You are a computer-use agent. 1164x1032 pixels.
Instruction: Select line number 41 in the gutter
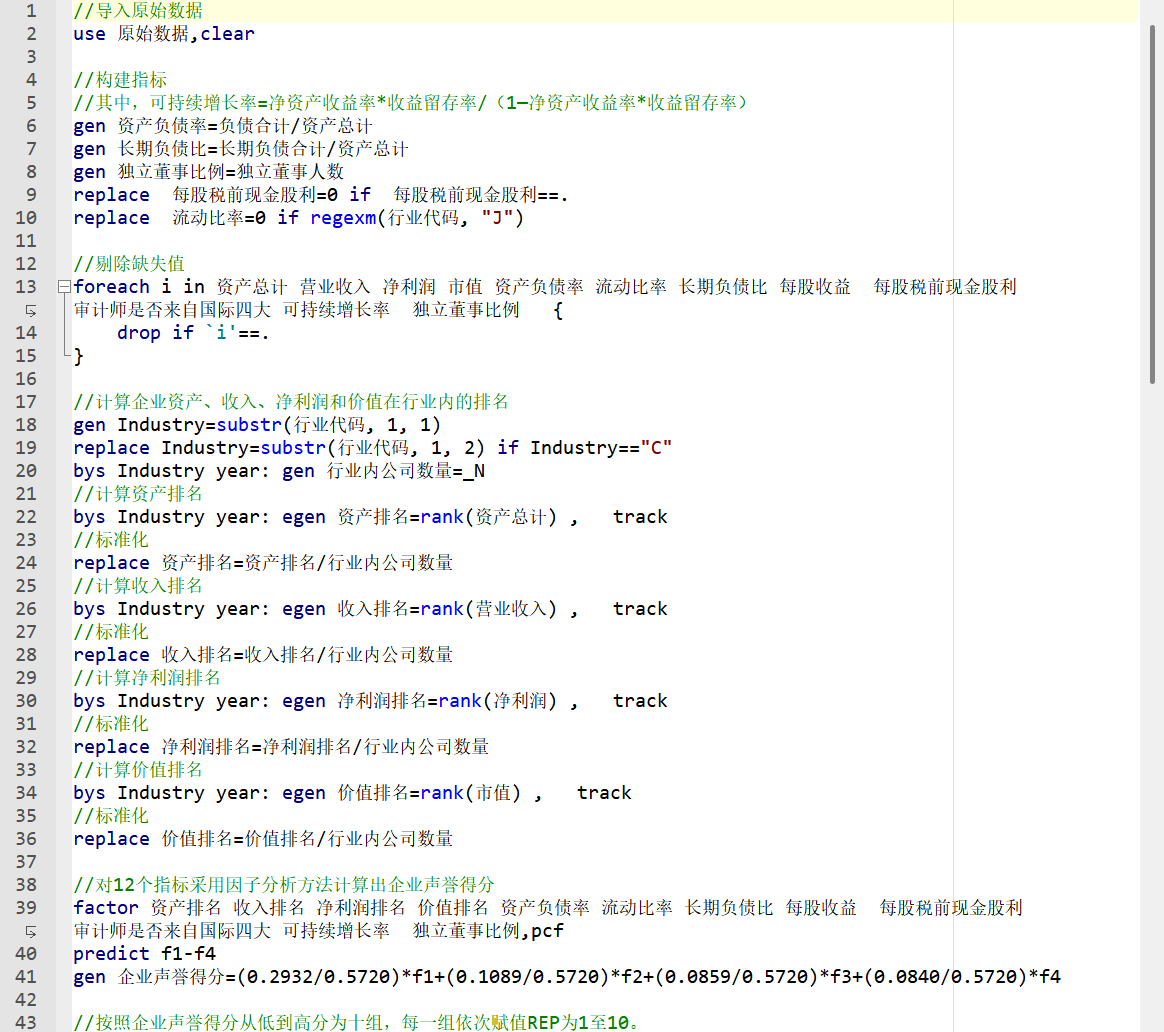27,977
